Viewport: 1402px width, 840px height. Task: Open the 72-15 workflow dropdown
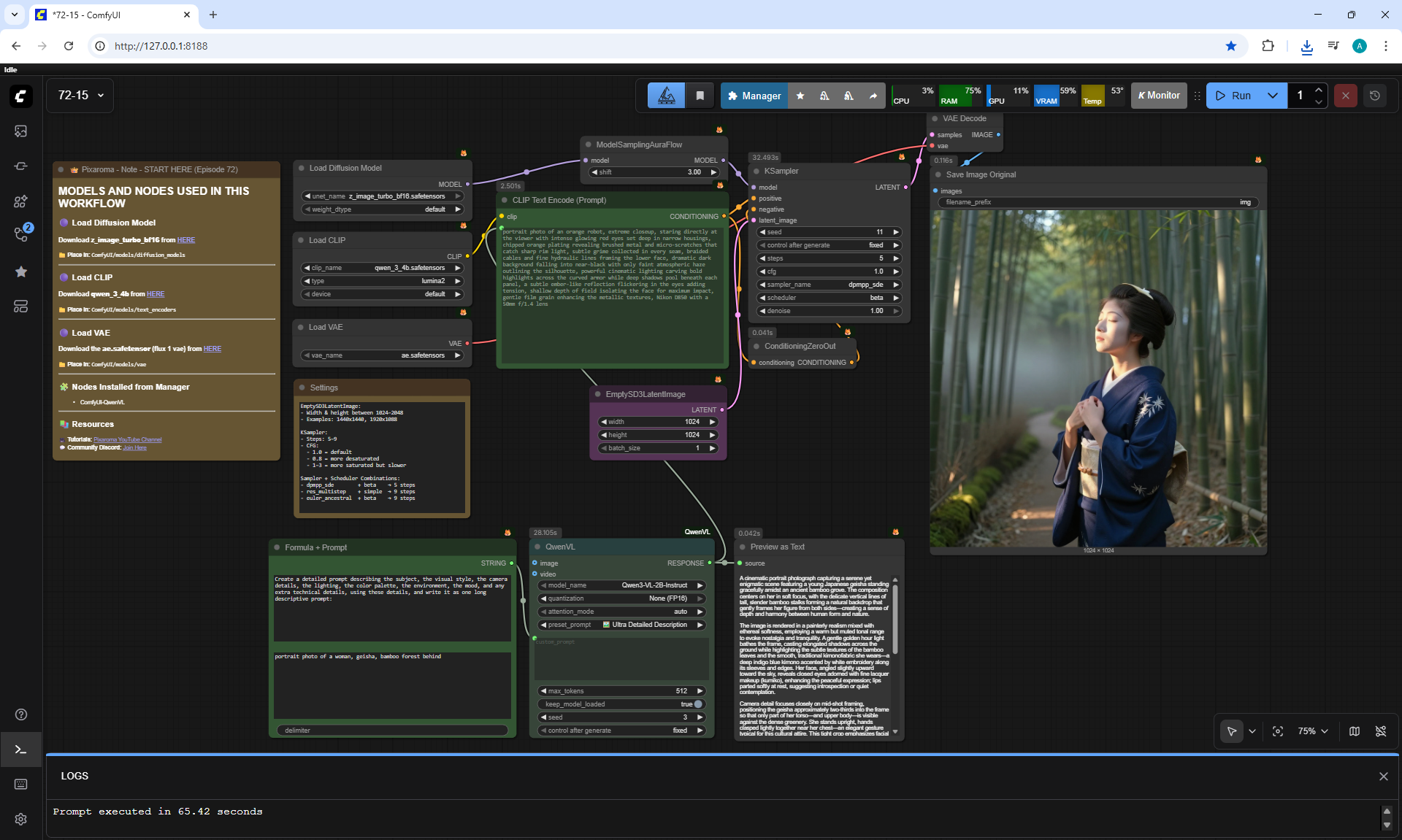pyautogui.click(x=80, y=96)
